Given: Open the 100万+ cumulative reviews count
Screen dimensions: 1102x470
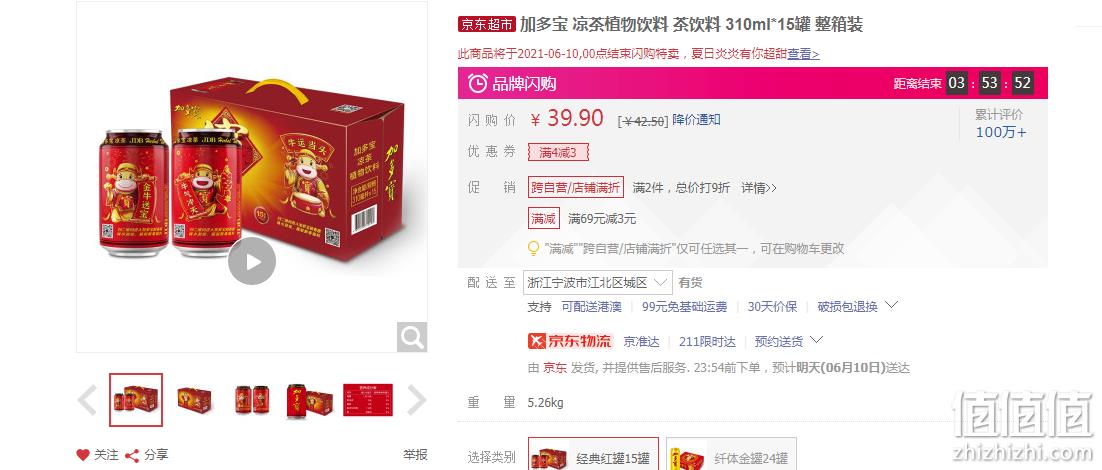Looking at the screenshot, I should pos(1001,132).
